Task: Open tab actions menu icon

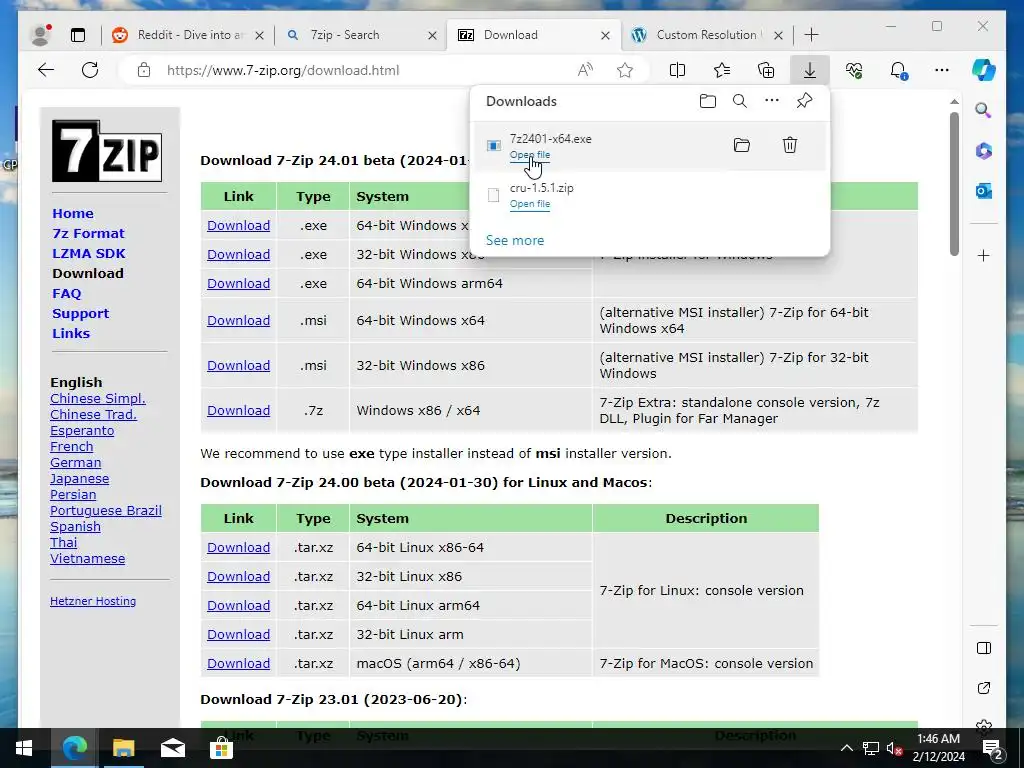Action: pos(78,35)
